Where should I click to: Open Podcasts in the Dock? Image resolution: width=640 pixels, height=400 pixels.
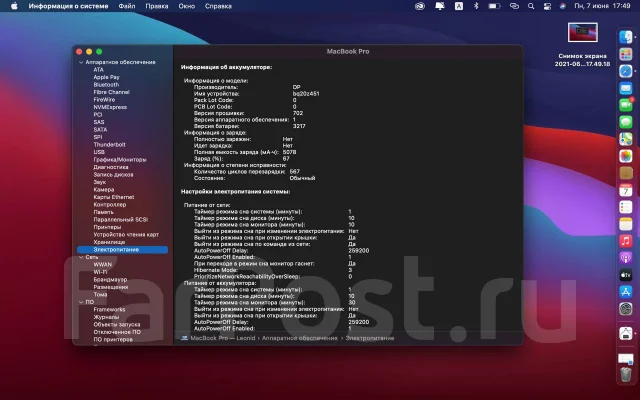(x=626, y=258)
